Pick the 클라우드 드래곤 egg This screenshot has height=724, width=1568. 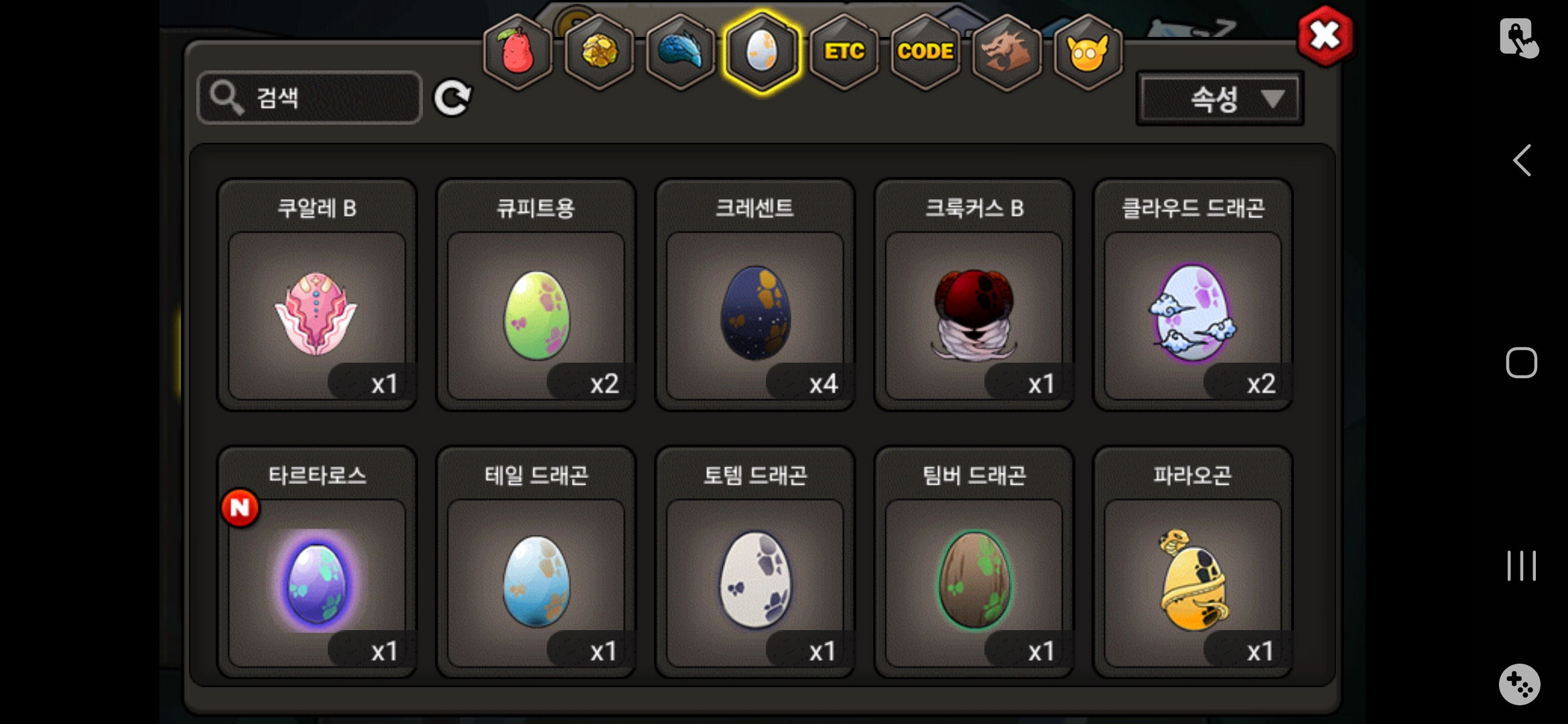(x=1193, y=294)
